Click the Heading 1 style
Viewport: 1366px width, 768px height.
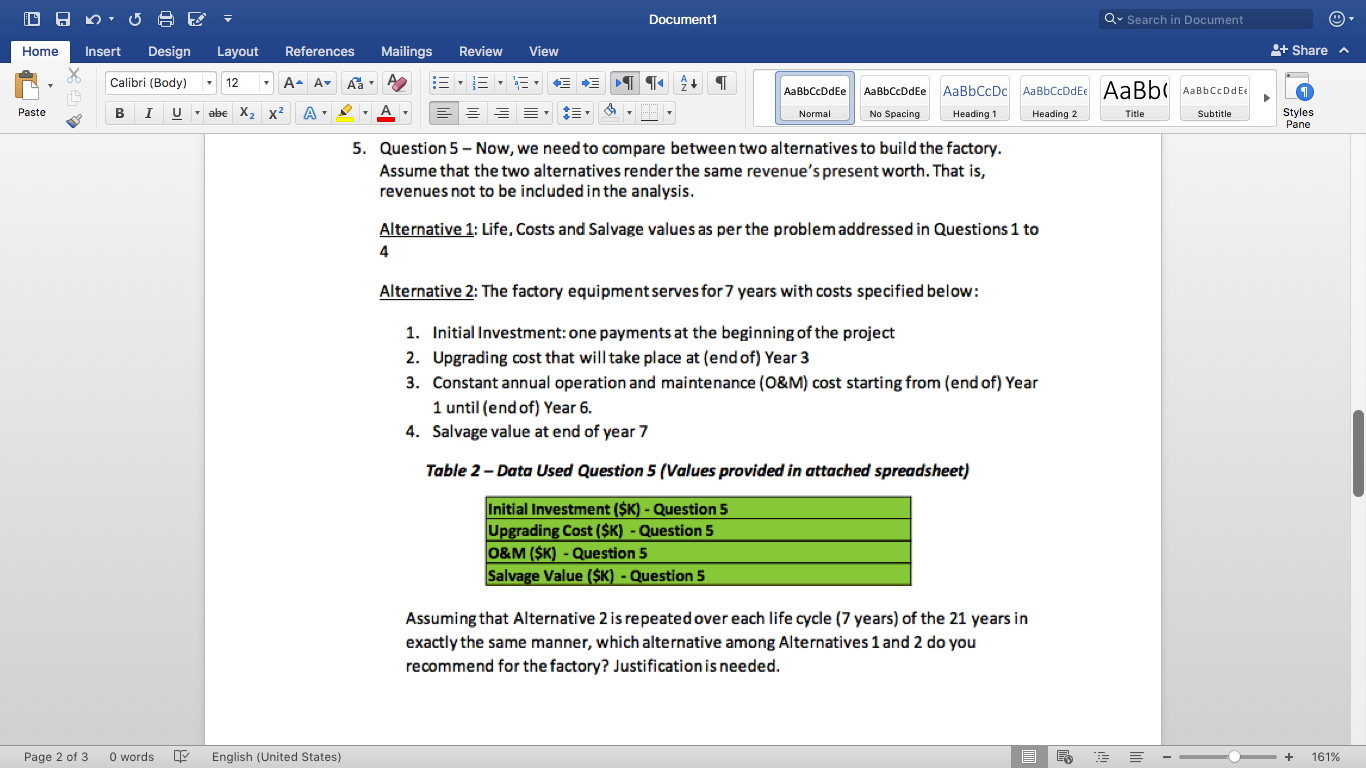pos(974,97)
